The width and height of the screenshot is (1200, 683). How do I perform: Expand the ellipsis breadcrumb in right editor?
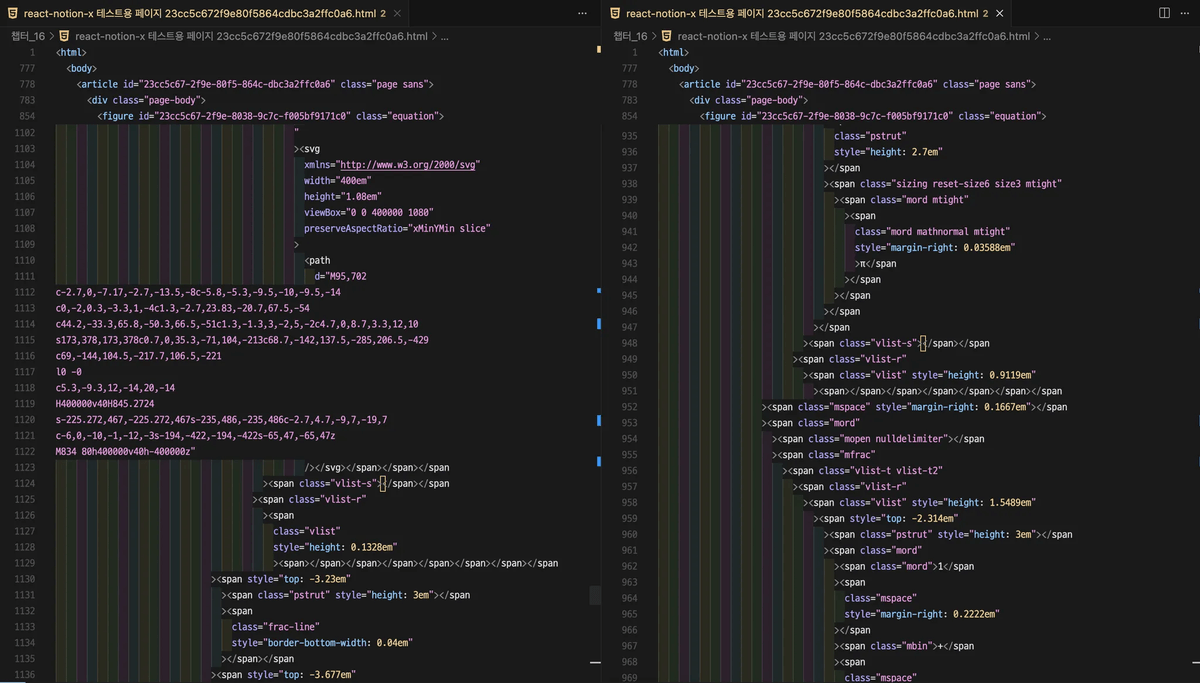tap(1047, 36)
